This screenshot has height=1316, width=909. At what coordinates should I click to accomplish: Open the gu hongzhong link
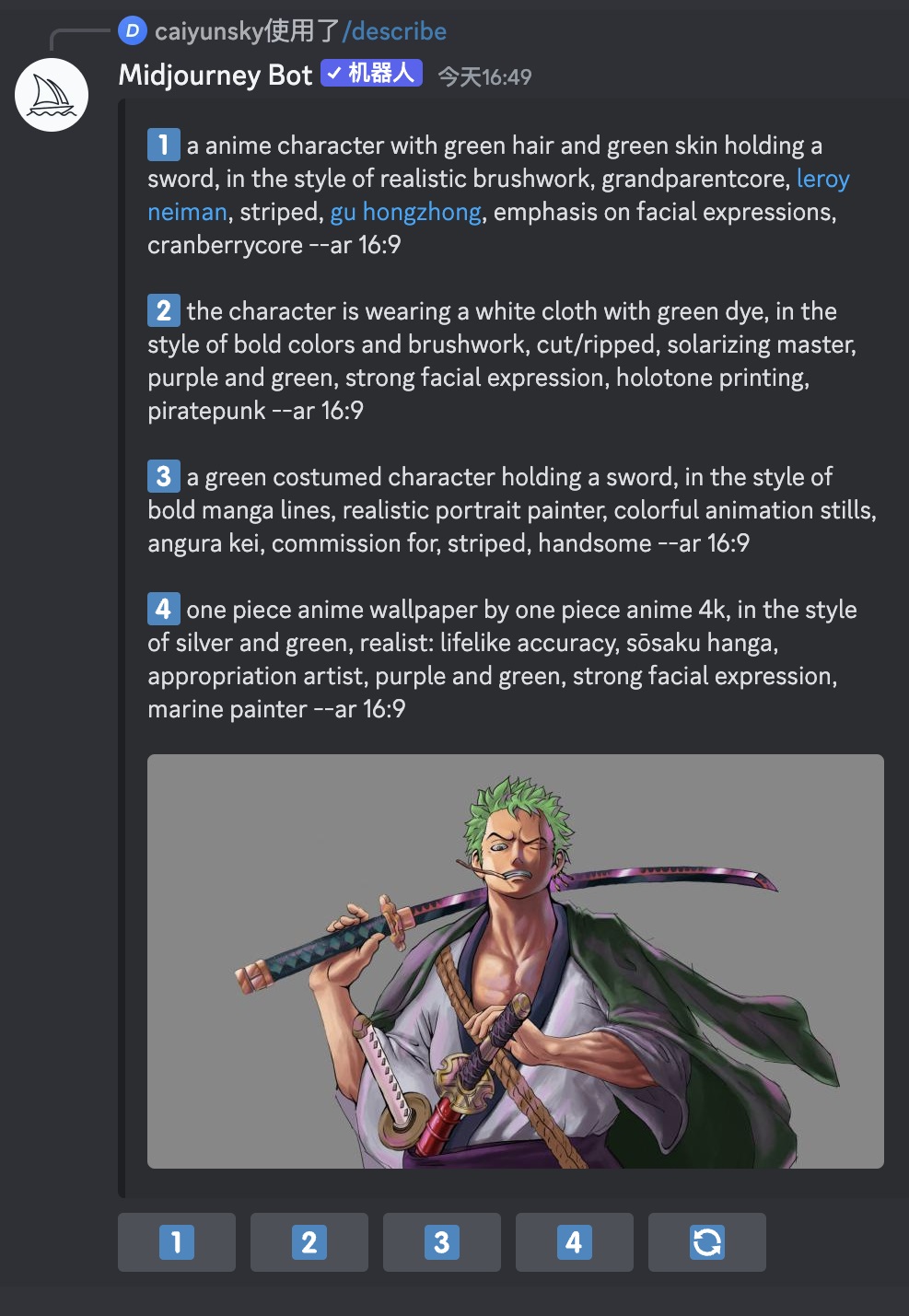click(406, 212)
